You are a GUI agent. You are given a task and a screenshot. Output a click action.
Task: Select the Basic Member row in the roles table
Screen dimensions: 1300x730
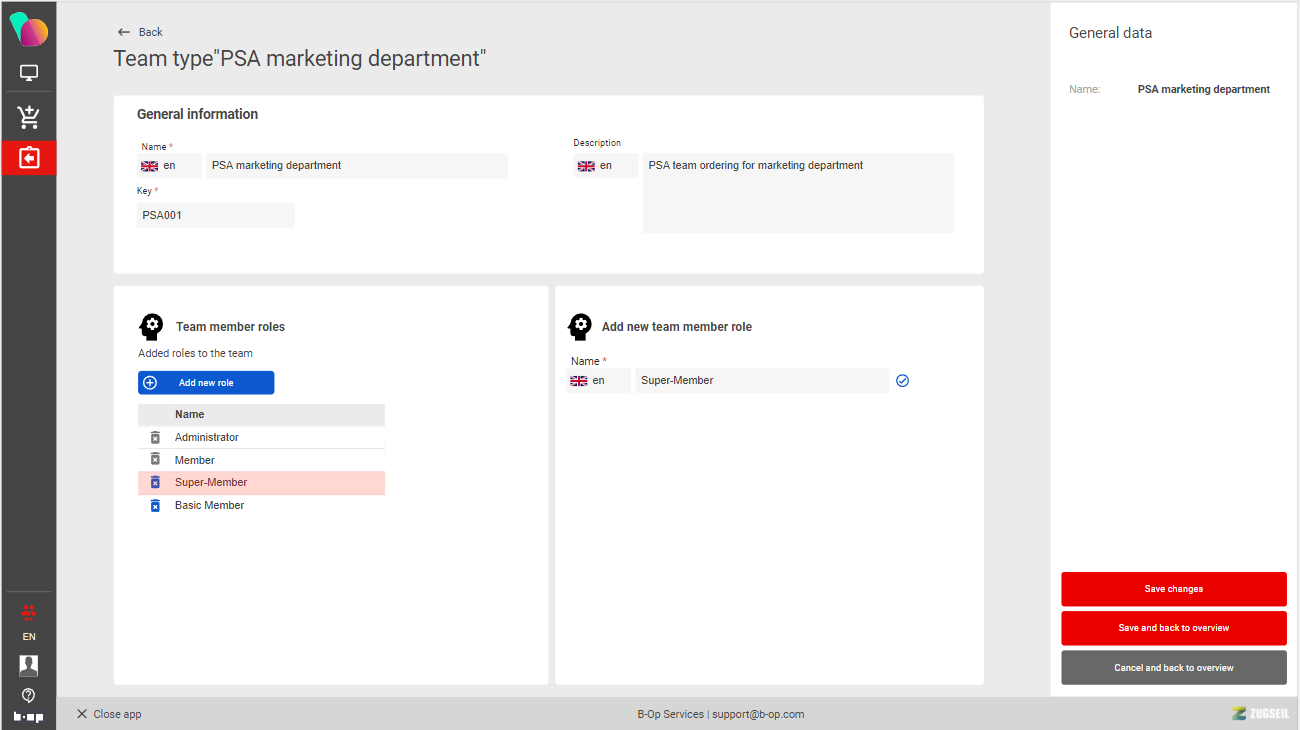click(260, 505)
